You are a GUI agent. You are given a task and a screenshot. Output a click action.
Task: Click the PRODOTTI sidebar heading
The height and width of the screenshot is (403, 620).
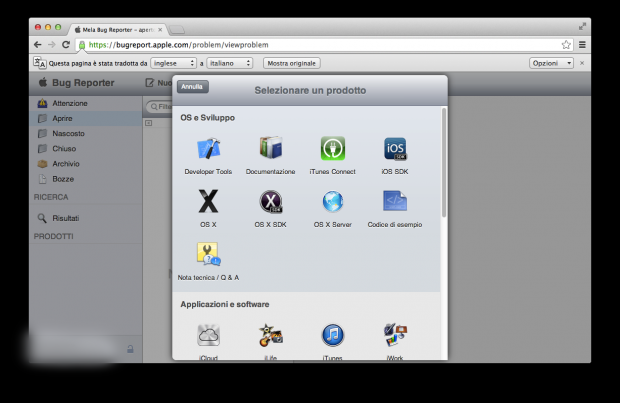[x=53, y=236]
